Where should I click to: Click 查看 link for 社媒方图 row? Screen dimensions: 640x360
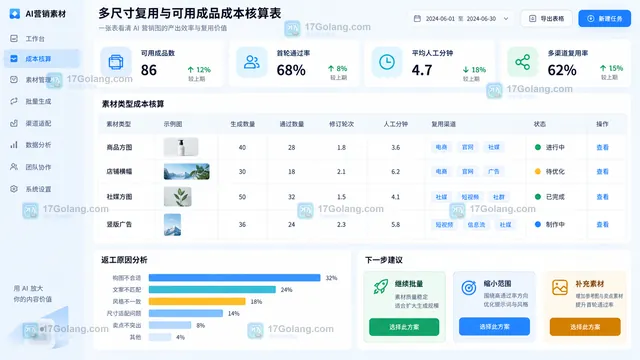[602, 197]
